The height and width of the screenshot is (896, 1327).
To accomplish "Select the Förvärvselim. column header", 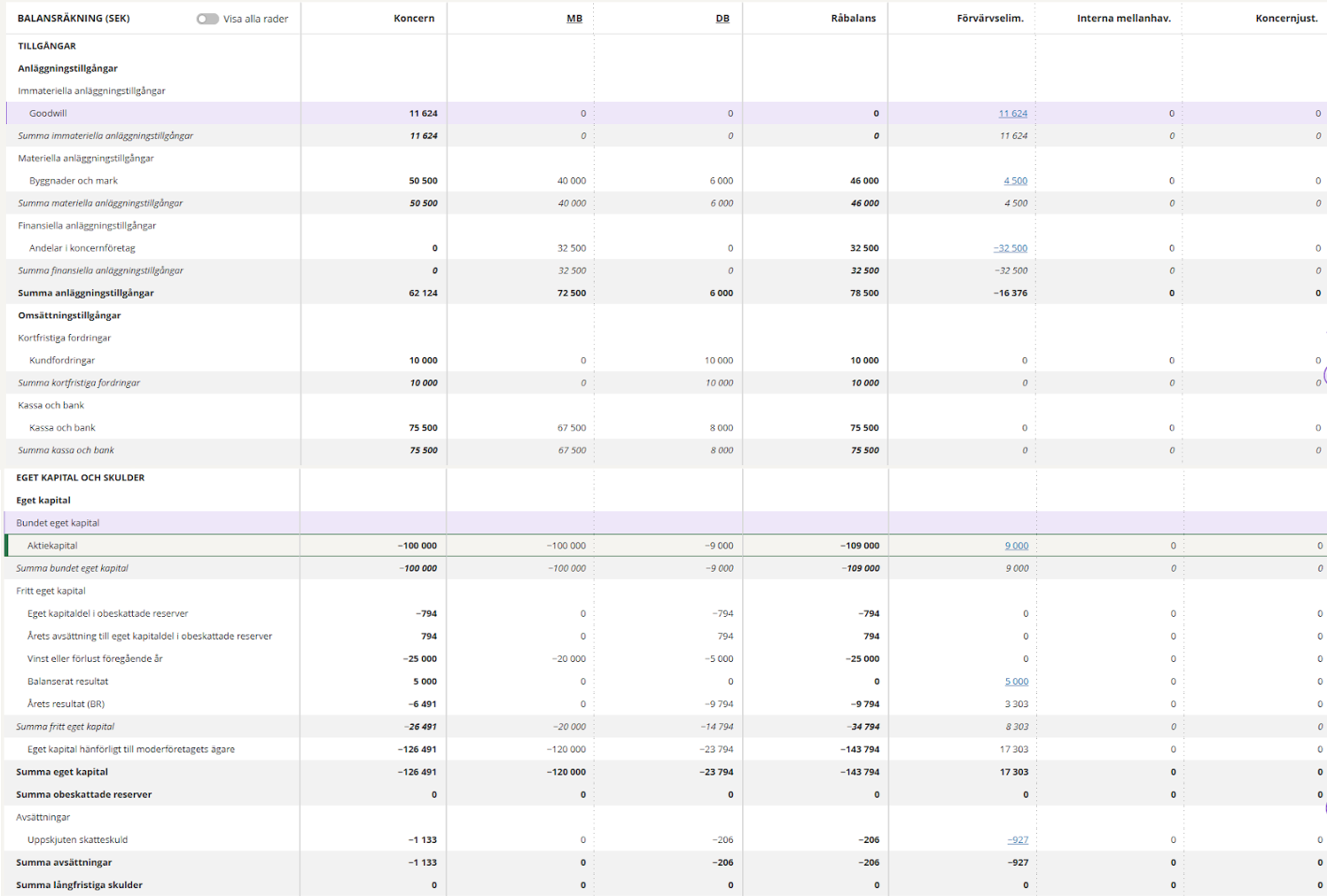I will 989,19.
